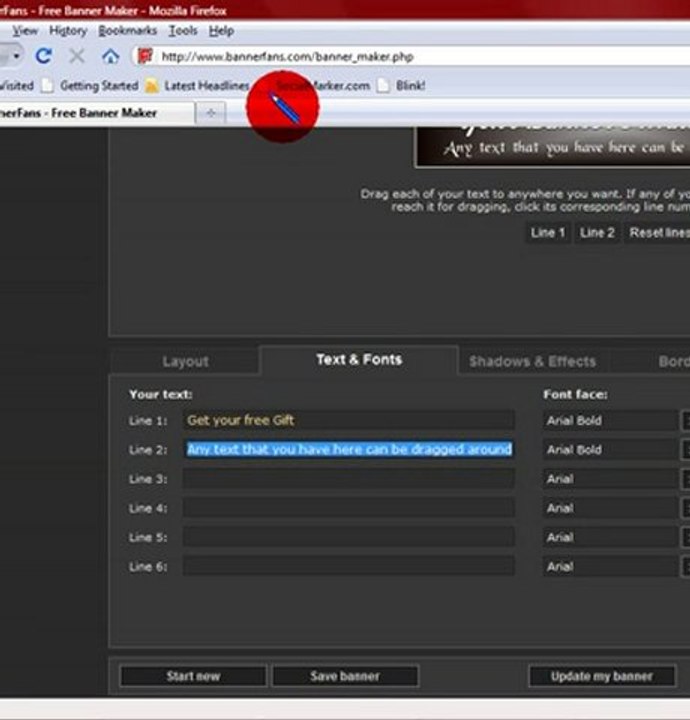690x720 pixels.
Task: Click the Start new button
Action: pos(193,676)
